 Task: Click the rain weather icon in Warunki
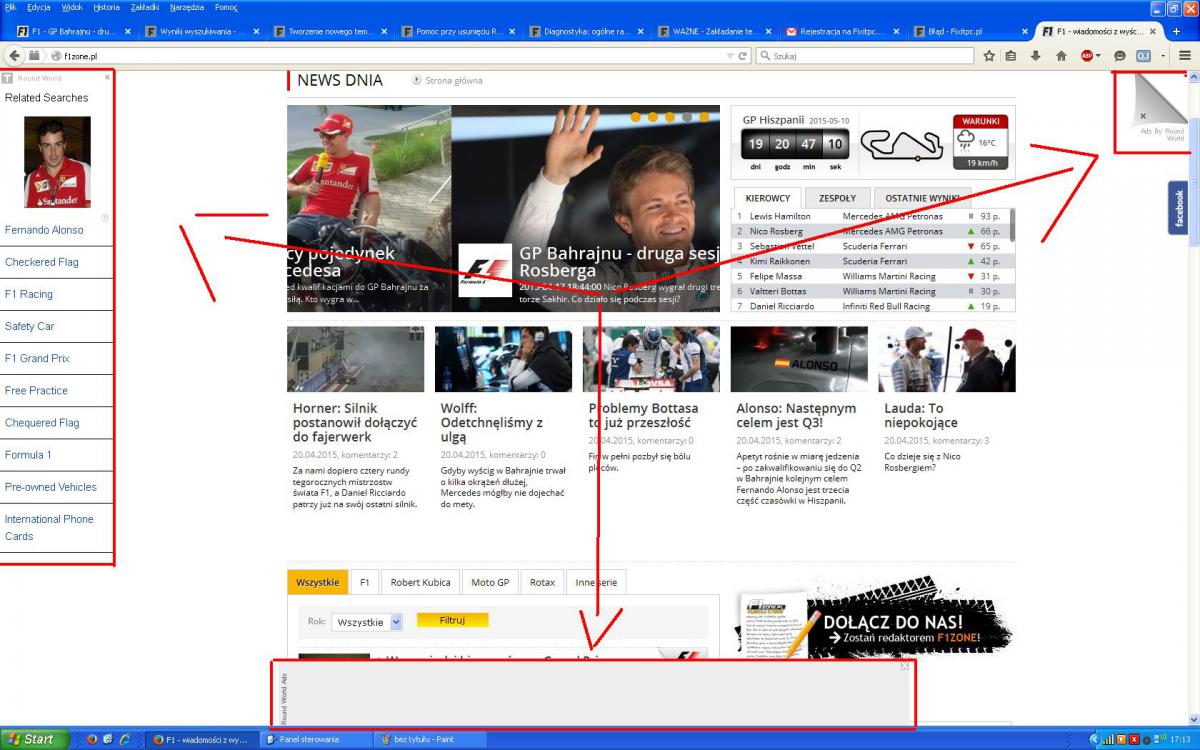click(968, 142)
